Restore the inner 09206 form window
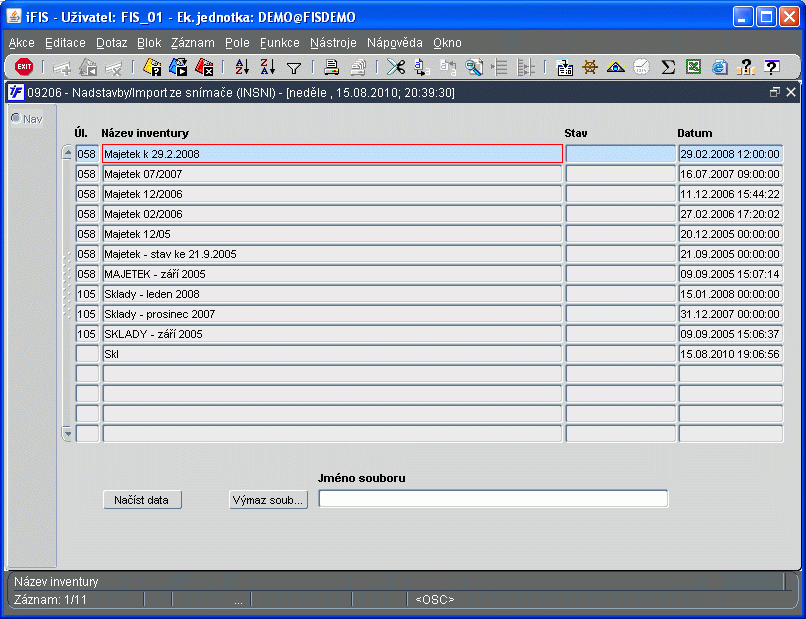 click(775, 92)
